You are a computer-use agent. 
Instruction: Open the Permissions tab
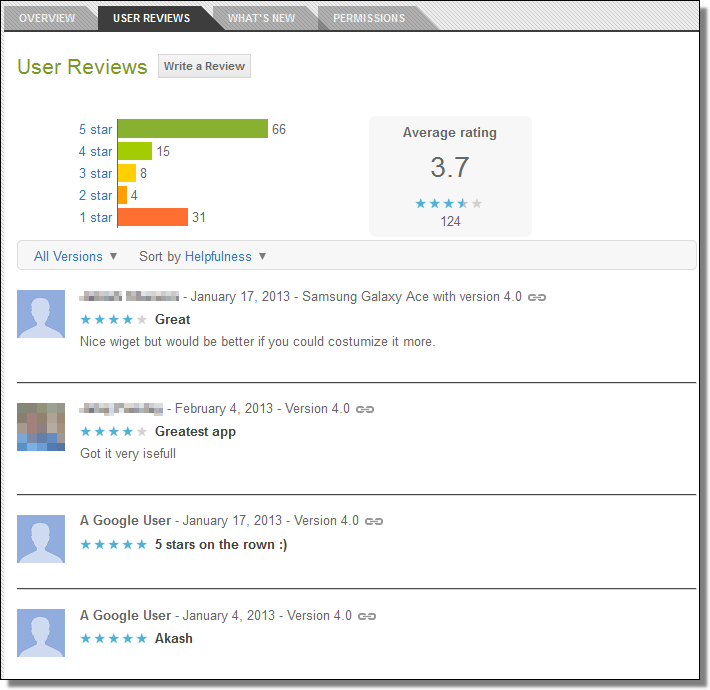point(369,18)
